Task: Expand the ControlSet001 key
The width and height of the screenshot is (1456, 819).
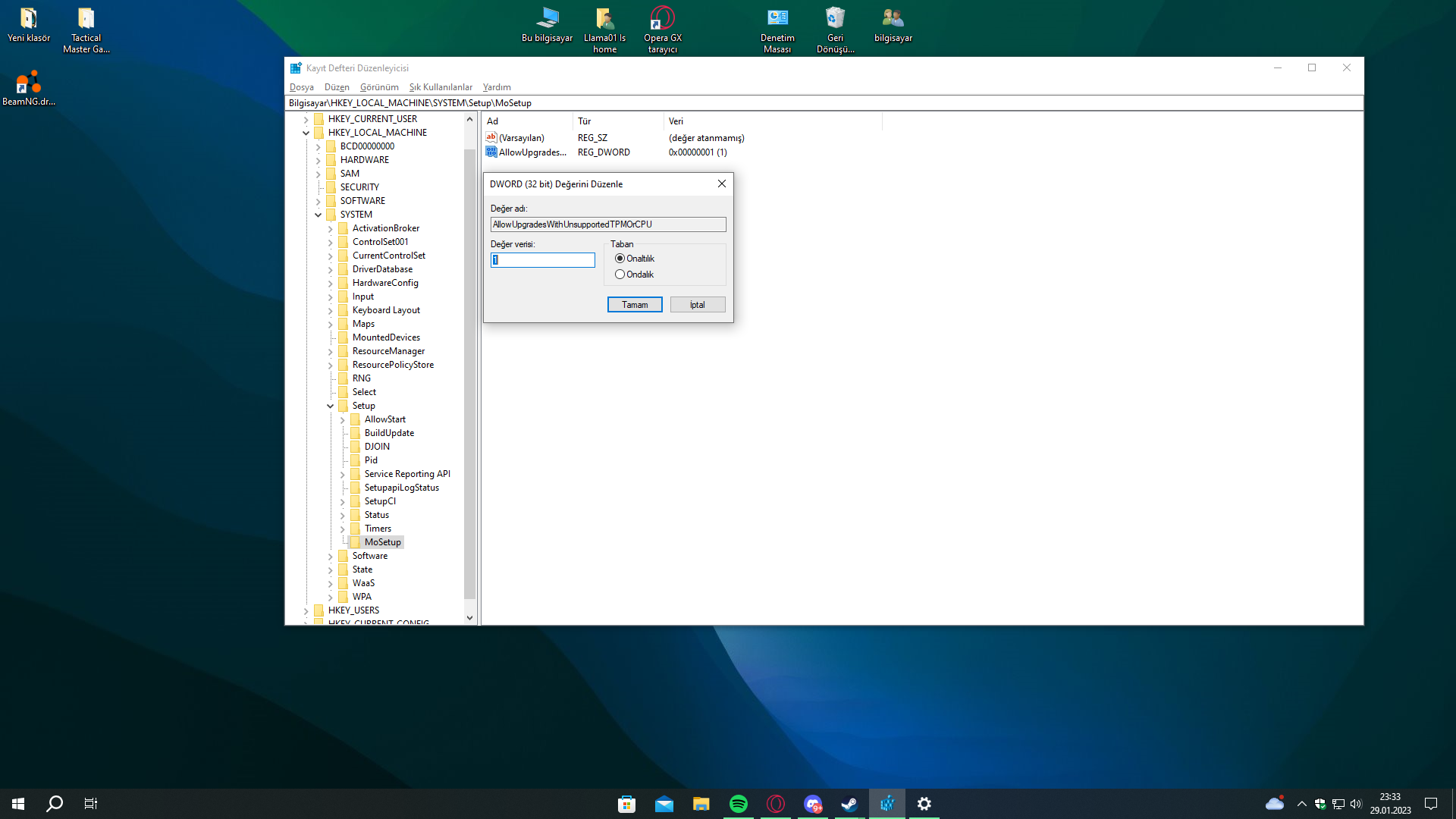Action: click(x=331, y=243)
